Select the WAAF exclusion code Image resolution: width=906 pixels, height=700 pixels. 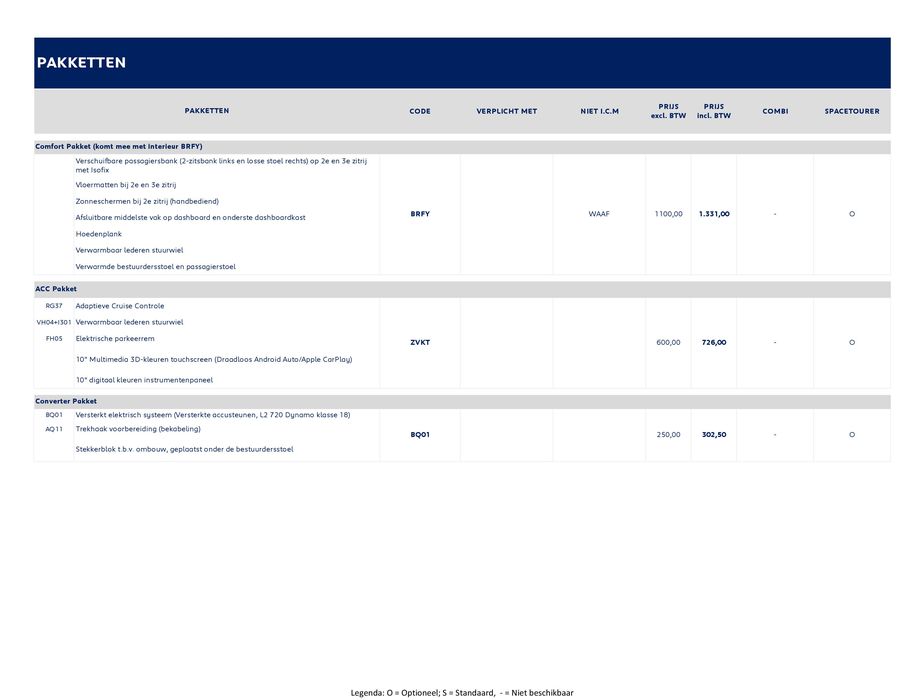[599, 214]
